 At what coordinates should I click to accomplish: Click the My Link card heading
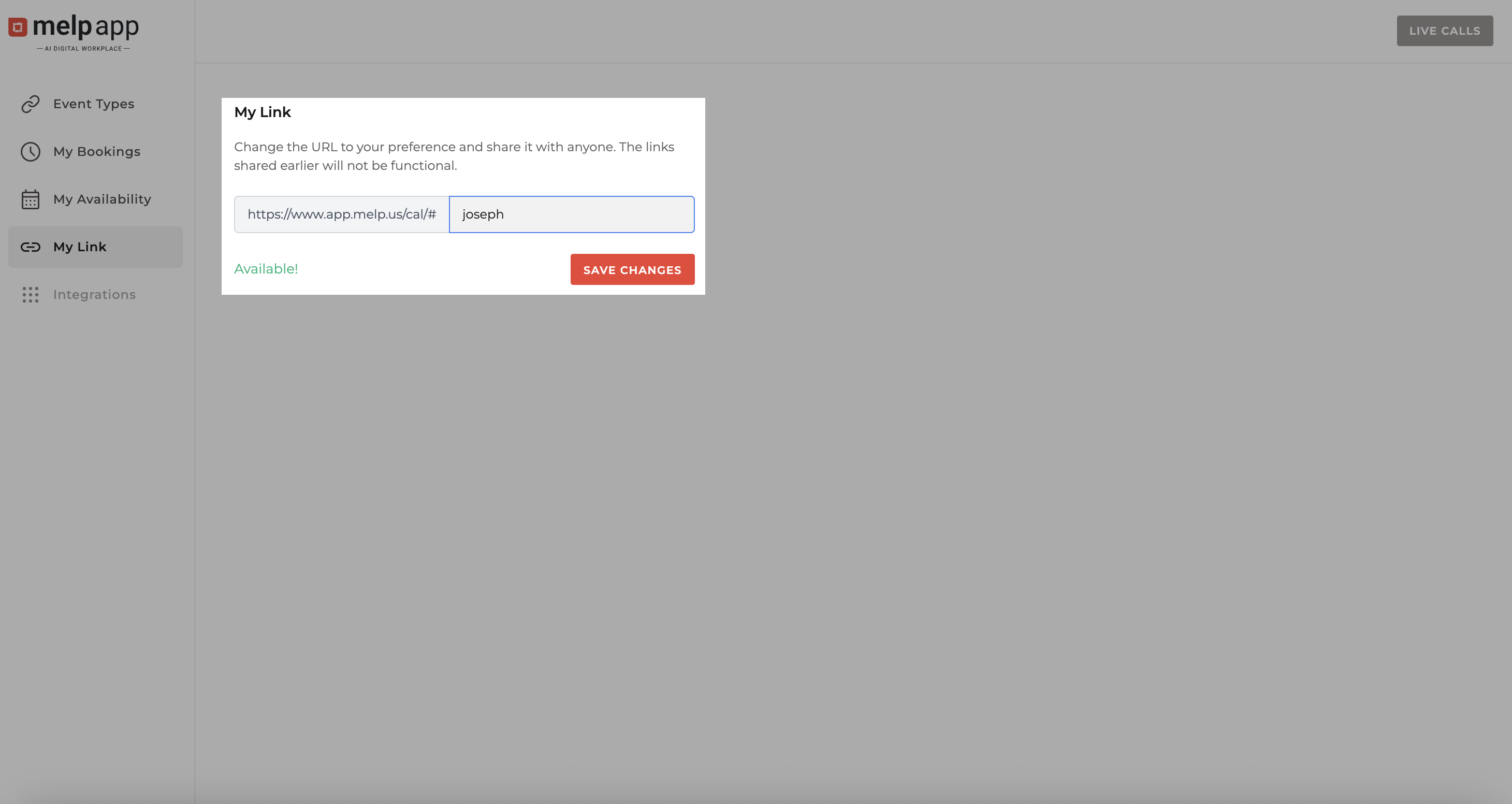[263, 112]
